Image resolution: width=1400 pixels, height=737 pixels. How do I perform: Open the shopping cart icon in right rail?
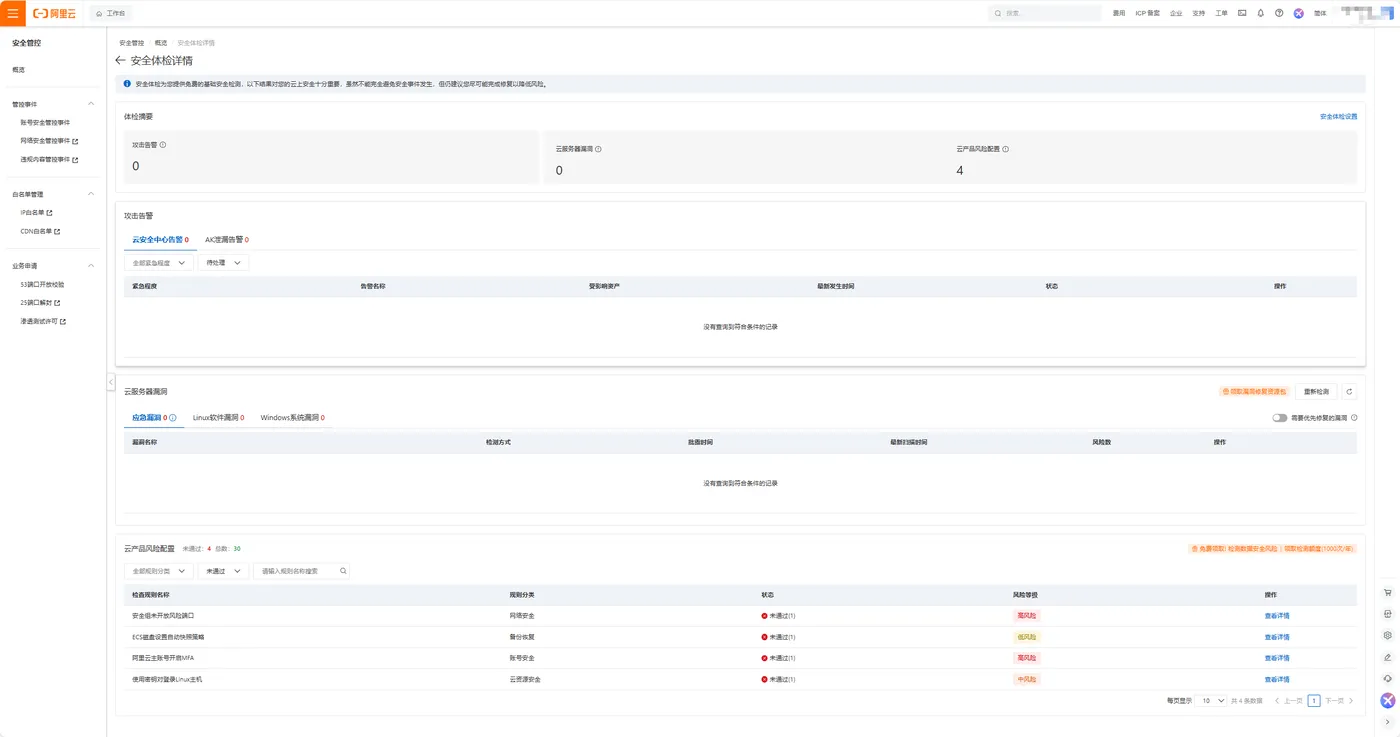(1388, 592)
